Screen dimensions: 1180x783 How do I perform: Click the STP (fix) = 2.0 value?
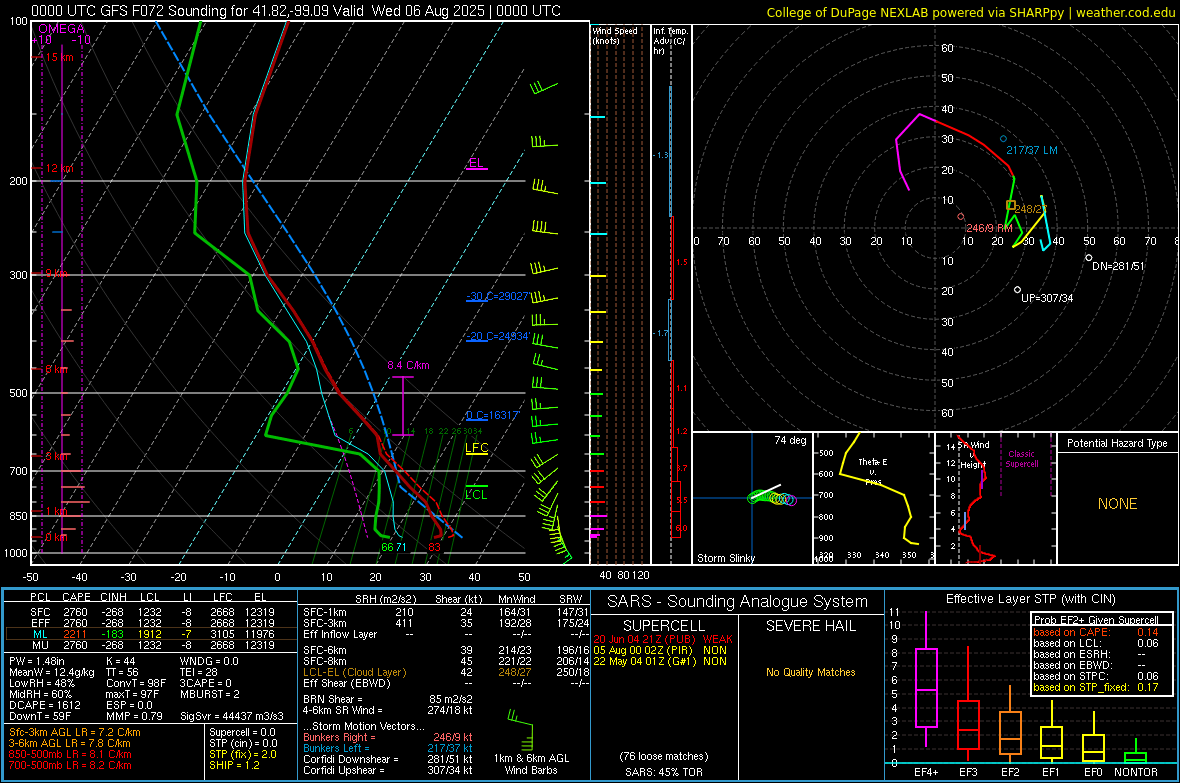[243, 754]
